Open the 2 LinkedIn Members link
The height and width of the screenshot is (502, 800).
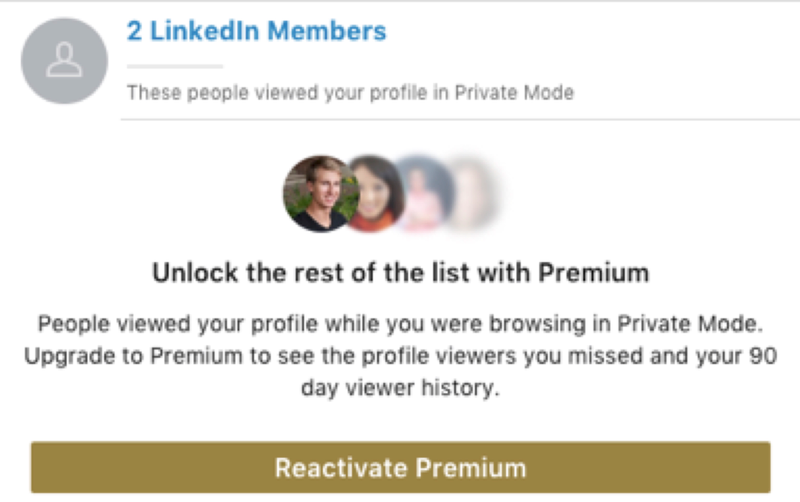[x=257, y=31]
